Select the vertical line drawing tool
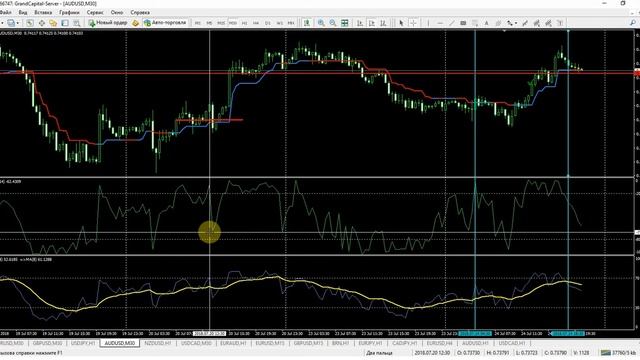640x360 pixels. click(x=428, y=23)
